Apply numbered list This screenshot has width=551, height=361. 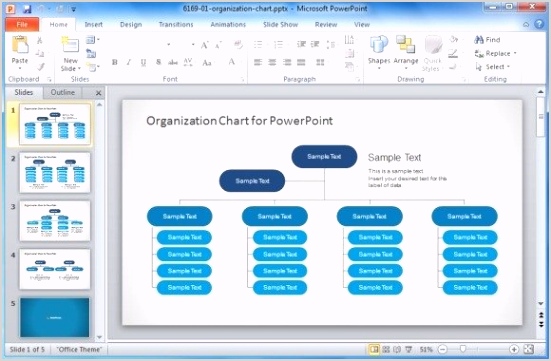pyautogui.click(x=278, y=44)
